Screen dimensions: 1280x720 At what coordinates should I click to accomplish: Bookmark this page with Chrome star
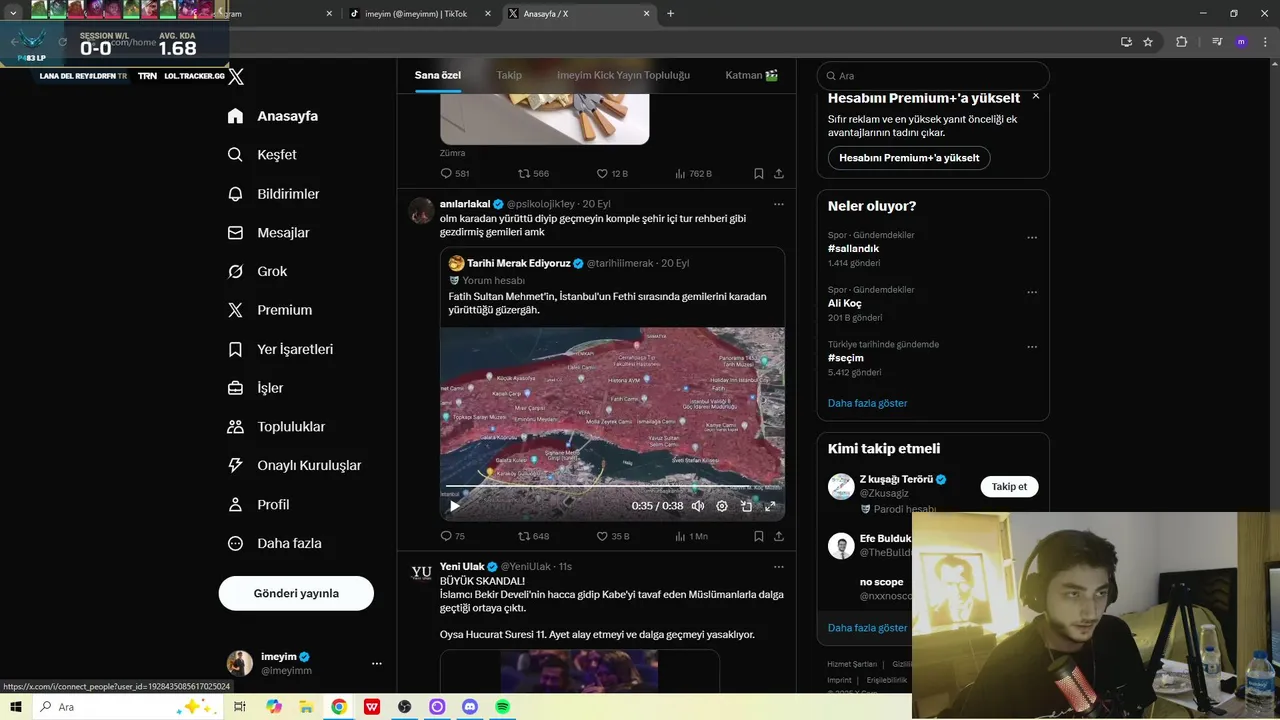pyautogui.click(x=1148, y=42)
